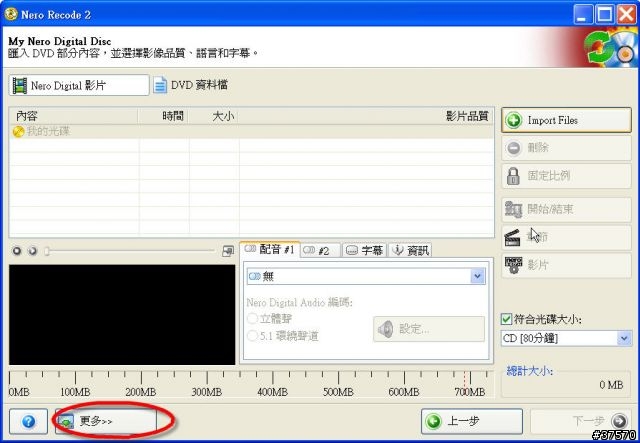Switch to the DVD 資料檔 tab
Screen dimensions: 640x443
pyautogui.click(x=191, y=85)
